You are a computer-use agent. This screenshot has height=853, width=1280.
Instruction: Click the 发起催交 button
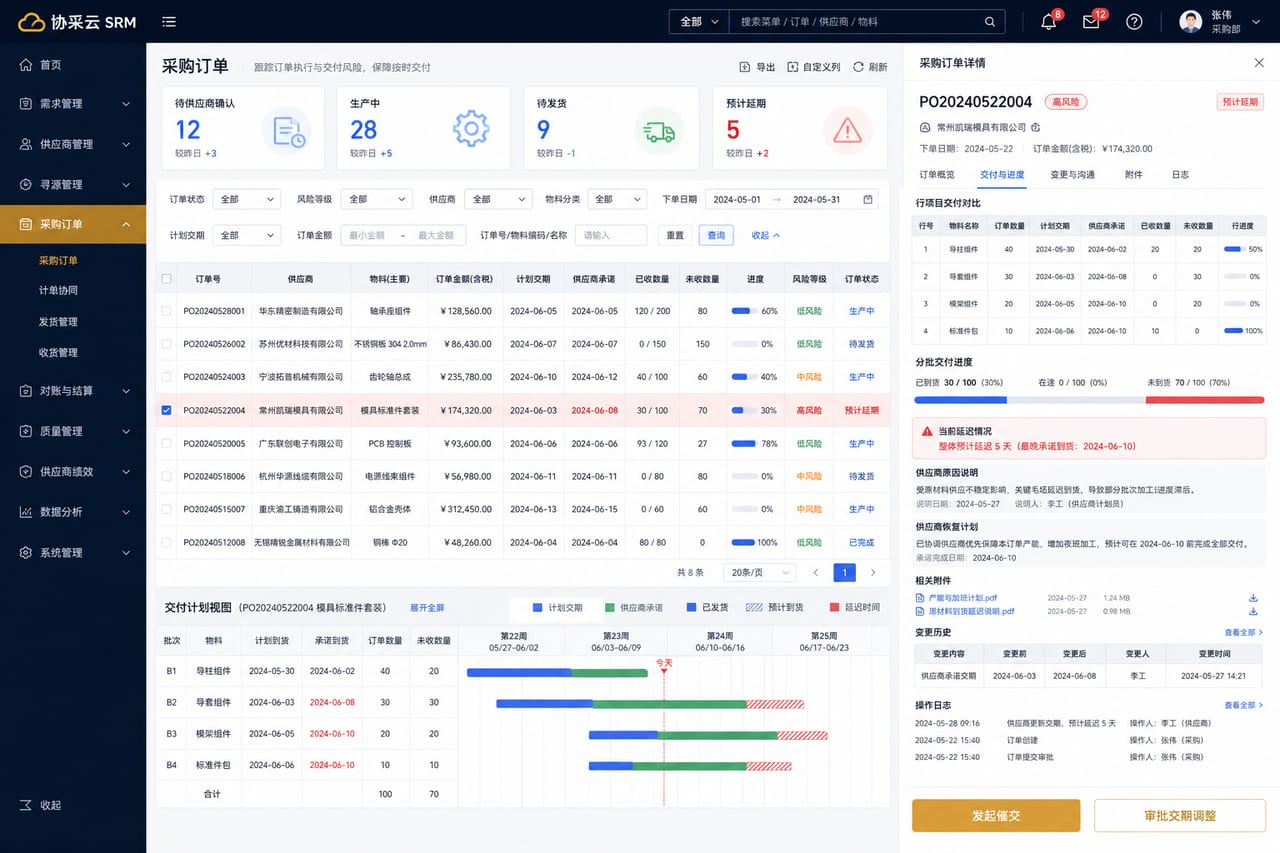[996, 816]
